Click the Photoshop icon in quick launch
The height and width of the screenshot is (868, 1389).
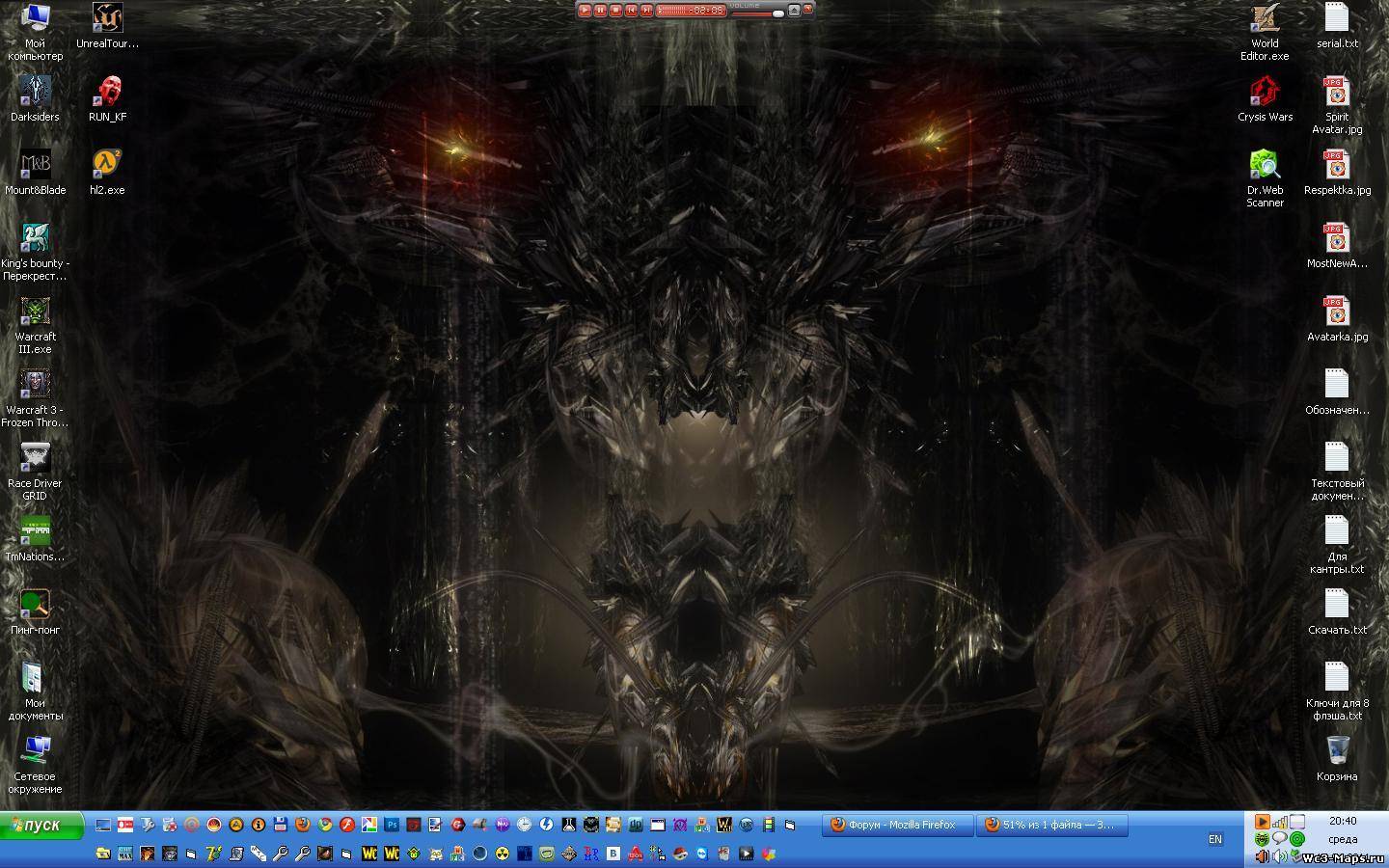(392, 825)
